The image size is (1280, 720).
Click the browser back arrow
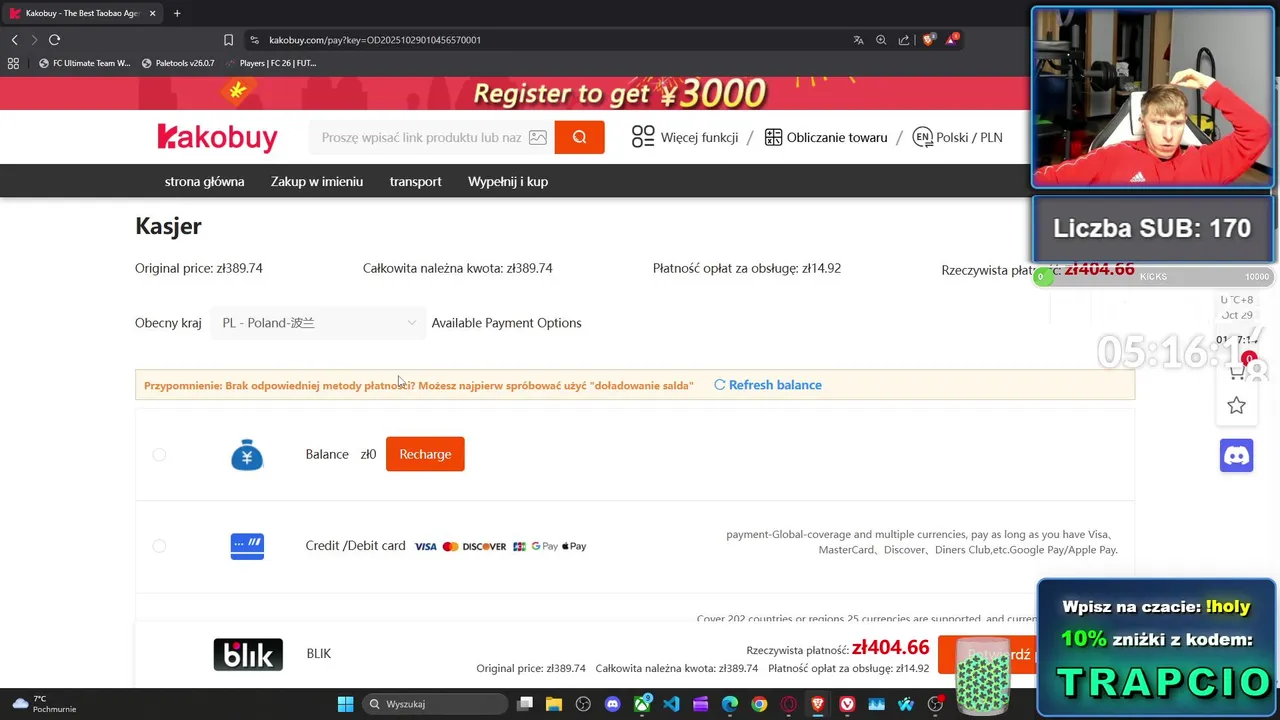pos(14,40)
